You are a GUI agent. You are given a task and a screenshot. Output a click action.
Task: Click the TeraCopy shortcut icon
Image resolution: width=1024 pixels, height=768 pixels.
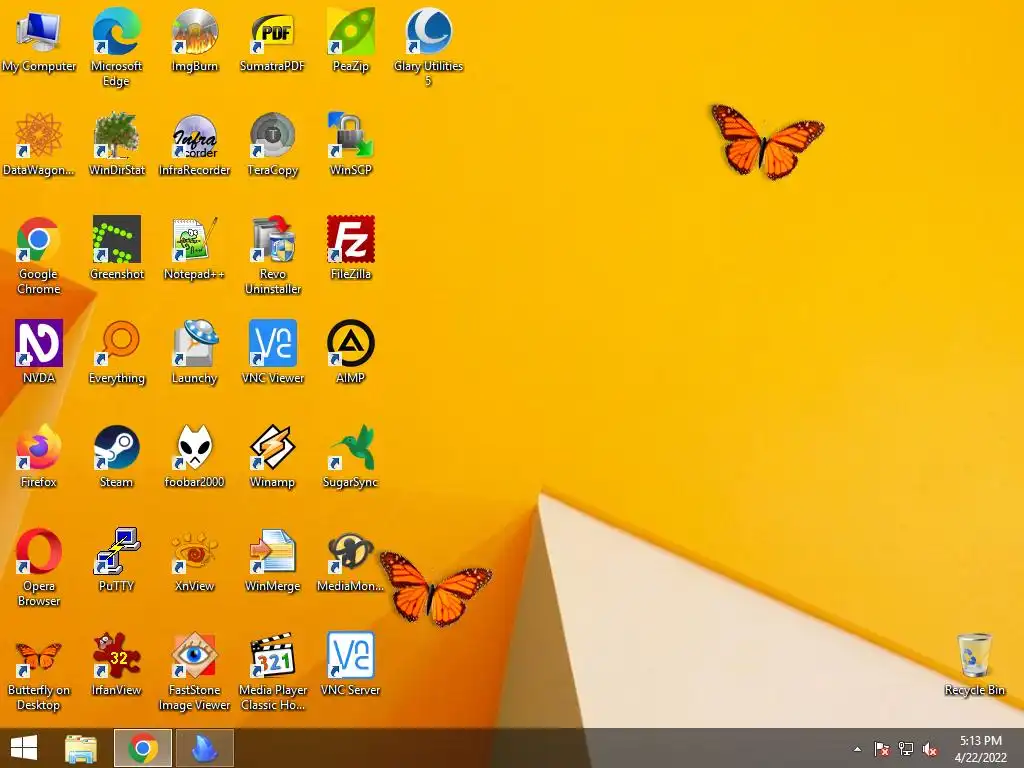[272, 135]
